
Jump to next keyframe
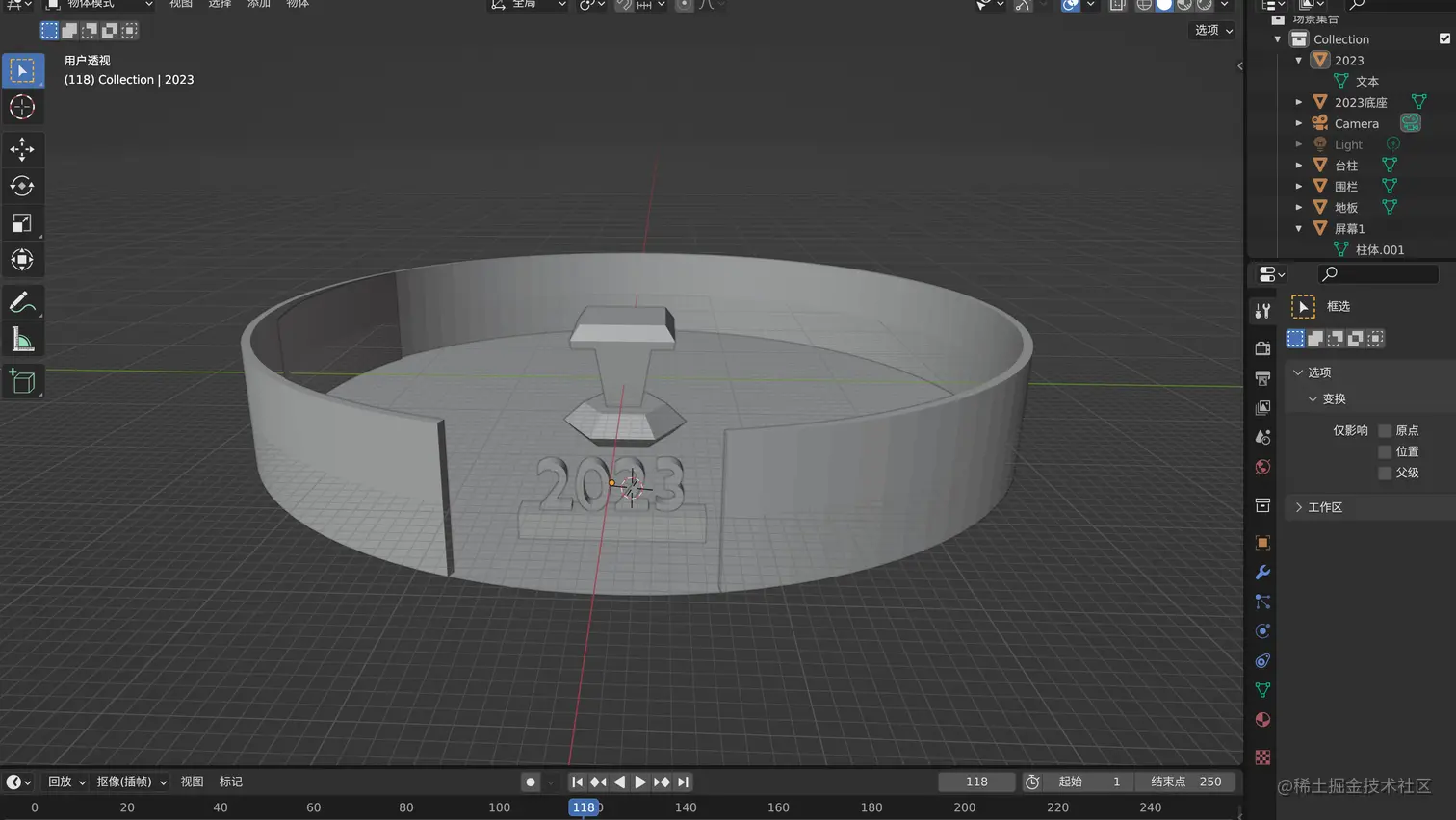click(662, 782)
